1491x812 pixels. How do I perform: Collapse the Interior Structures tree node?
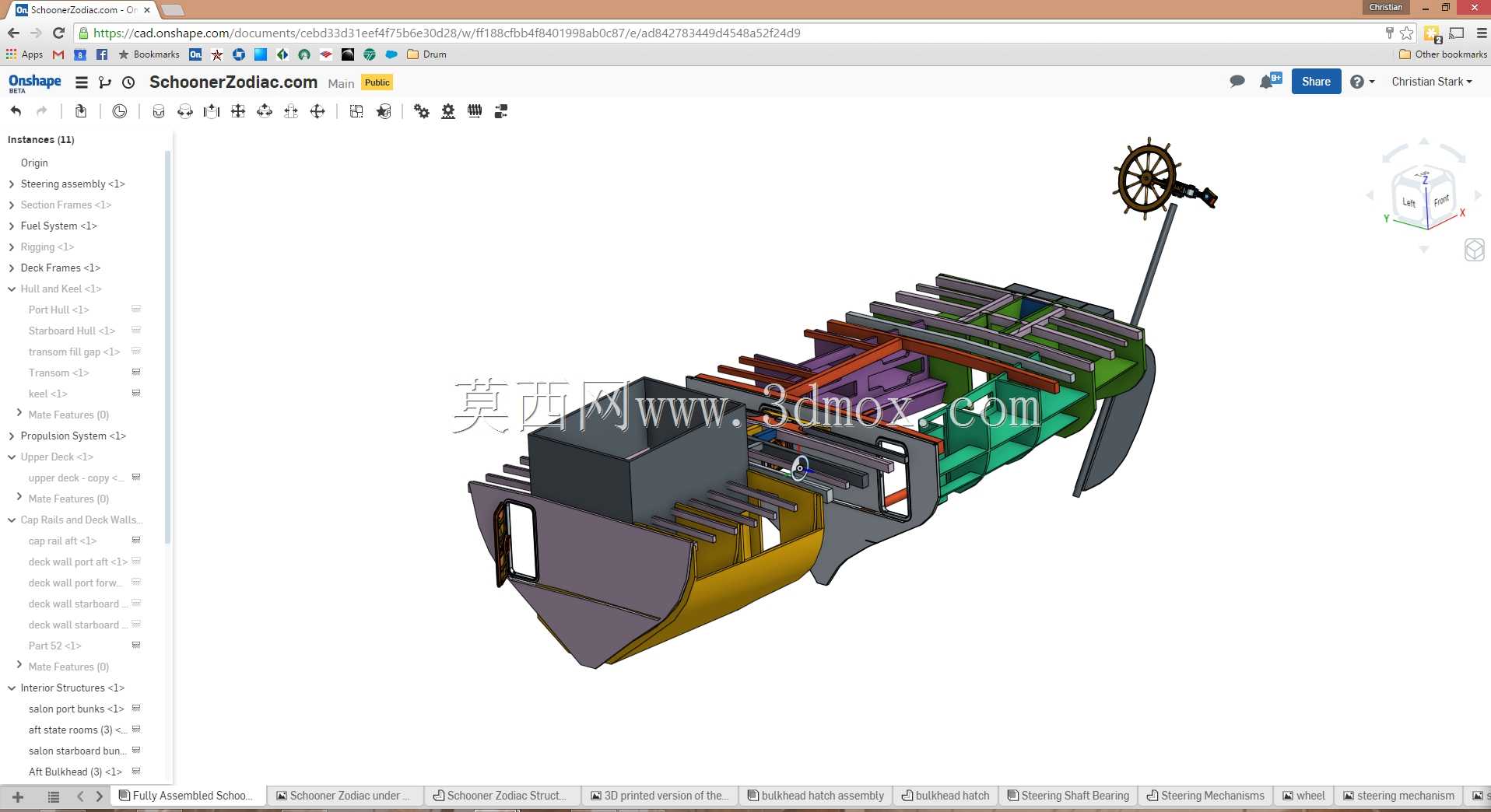[x=12, y=688]
